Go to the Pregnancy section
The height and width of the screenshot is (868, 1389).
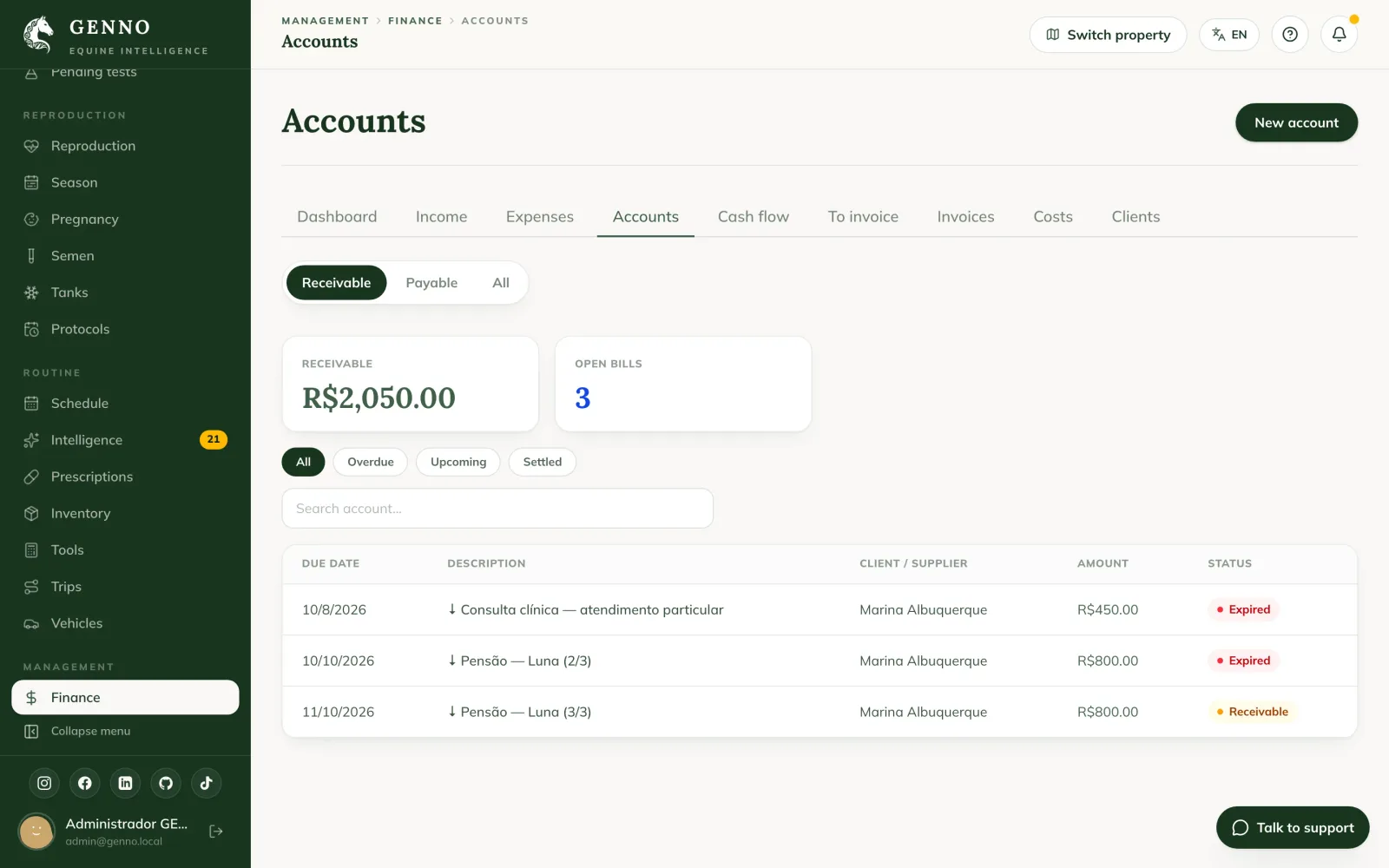pyautogui.click(x=125, y=219)
